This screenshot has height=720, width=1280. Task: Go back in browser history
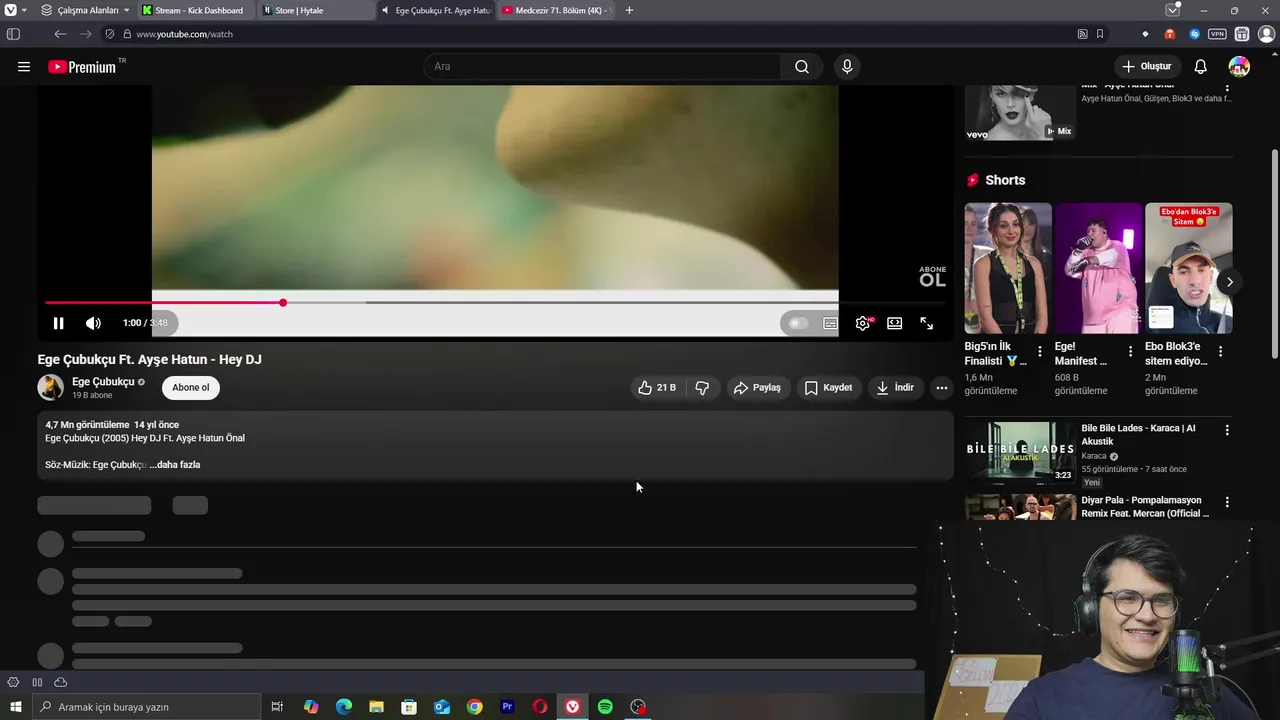click(60, 34)
